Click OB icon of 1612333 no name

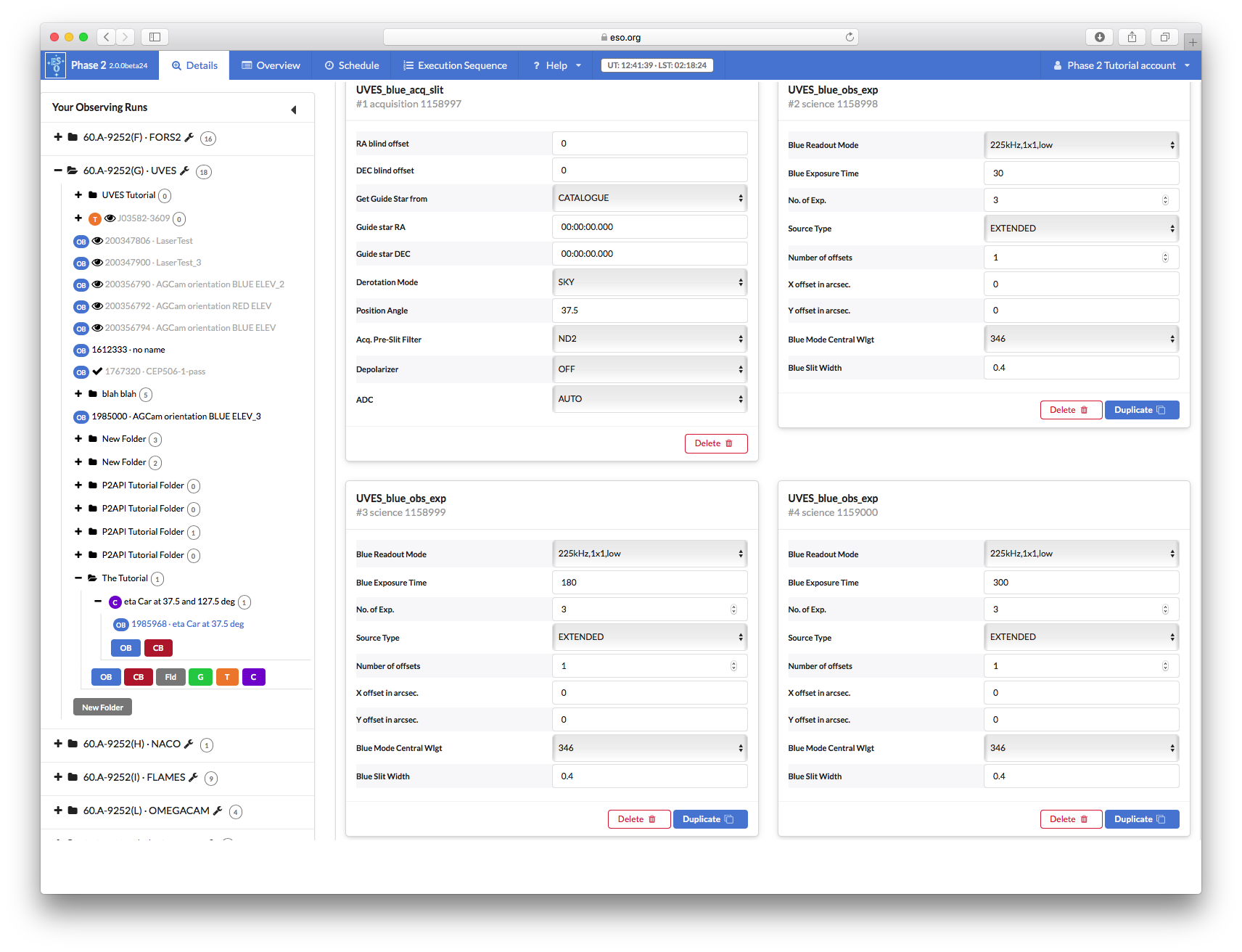point(81,350)
